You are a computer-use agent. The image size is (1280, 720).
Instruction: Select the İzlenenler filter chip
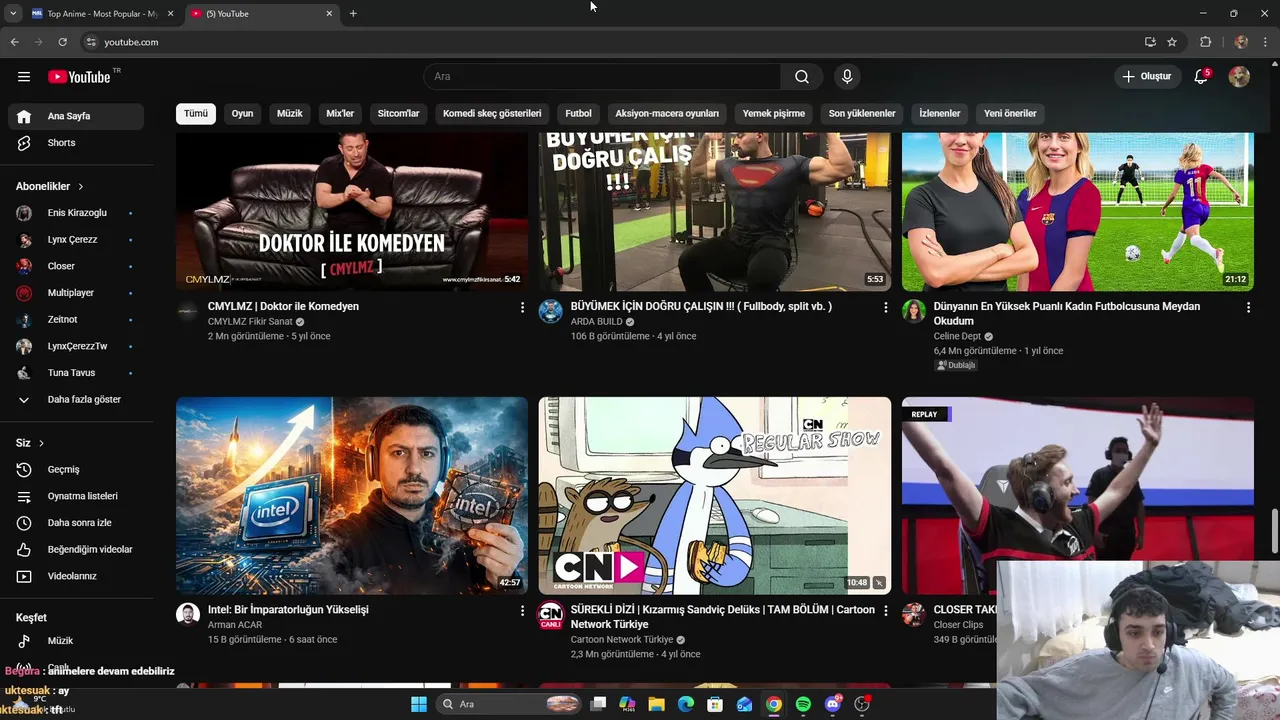point(940,114)
